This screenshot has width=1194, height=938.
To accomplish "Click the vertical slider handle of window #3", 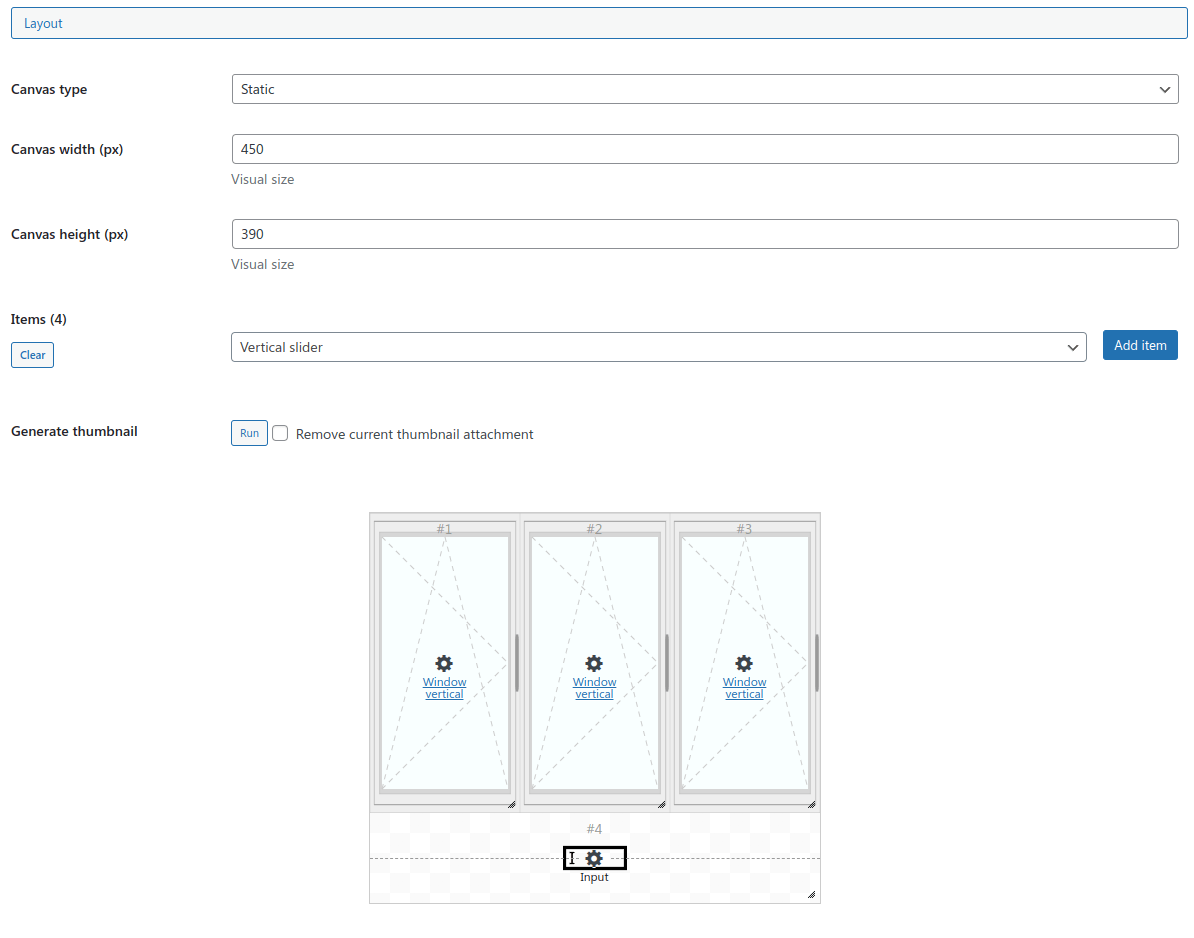I will pos(817,663).
